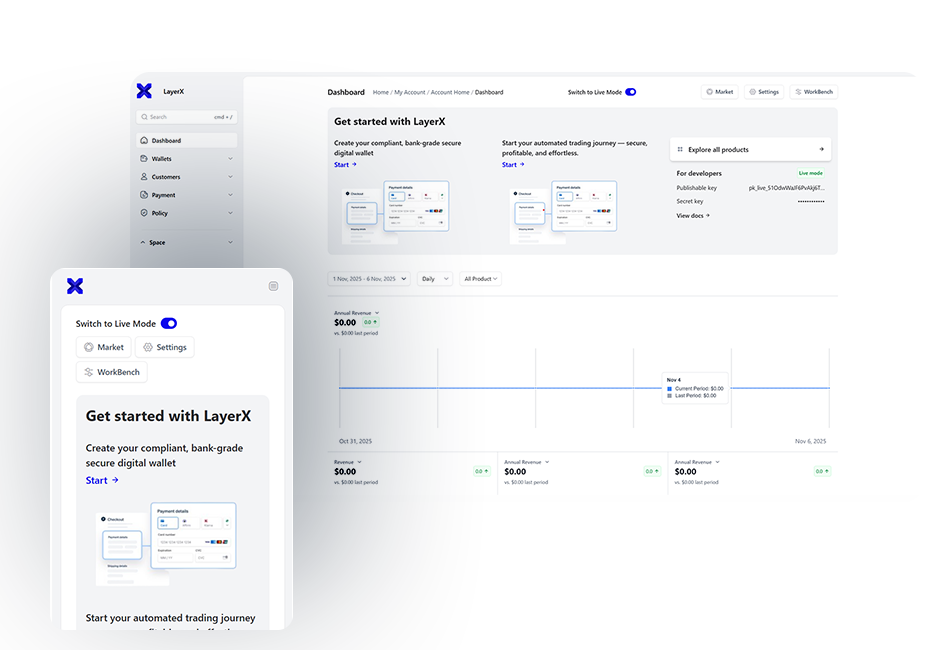Click the Account Home breadcrumb link
The width and height of the screenshot is (942, 650).
(x=450, y=92)
